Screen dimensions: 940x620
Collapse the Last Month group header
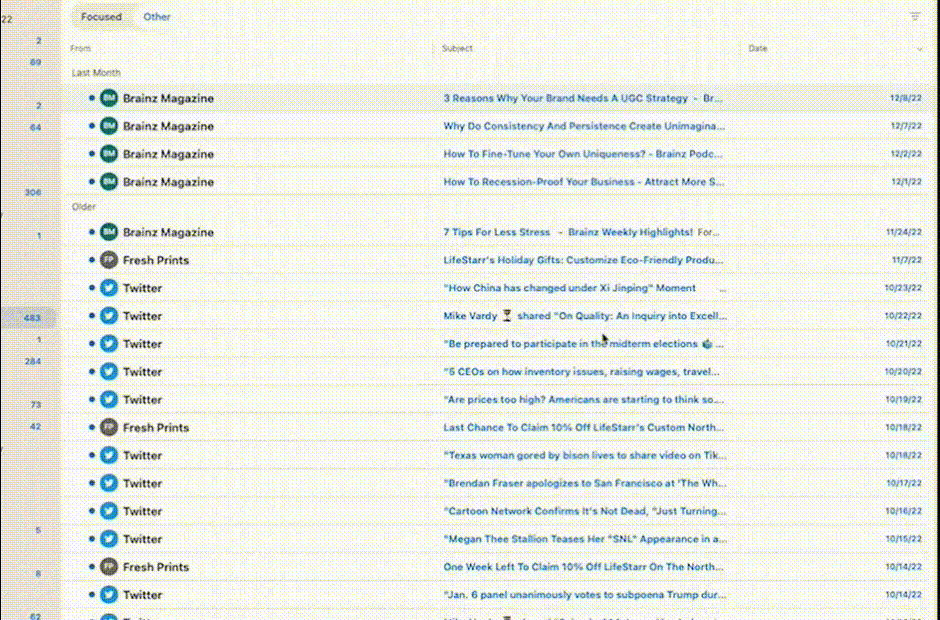coord(96,73)
